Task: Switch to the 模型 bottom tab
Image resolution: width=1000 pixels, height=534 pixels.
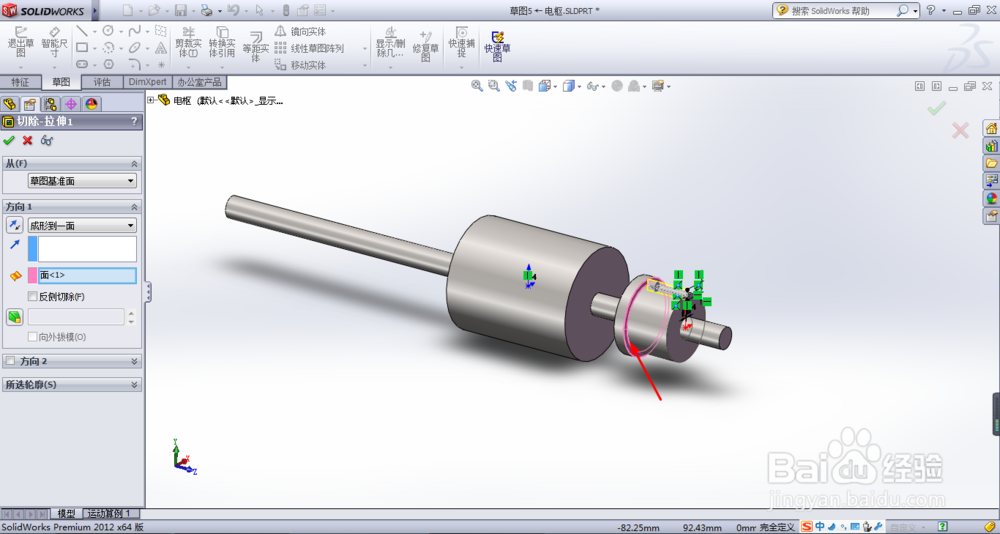Action: coord(67,514)
